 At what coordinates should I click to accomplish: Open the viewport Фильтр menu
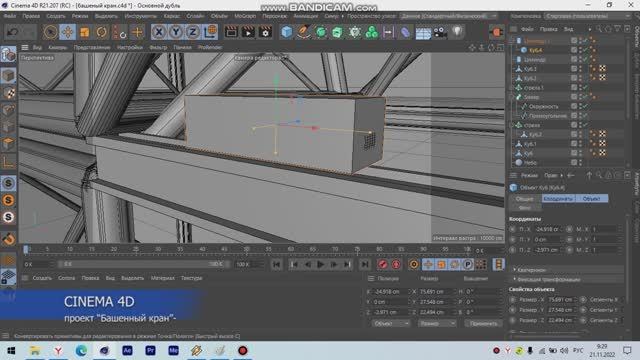[158, 47]
